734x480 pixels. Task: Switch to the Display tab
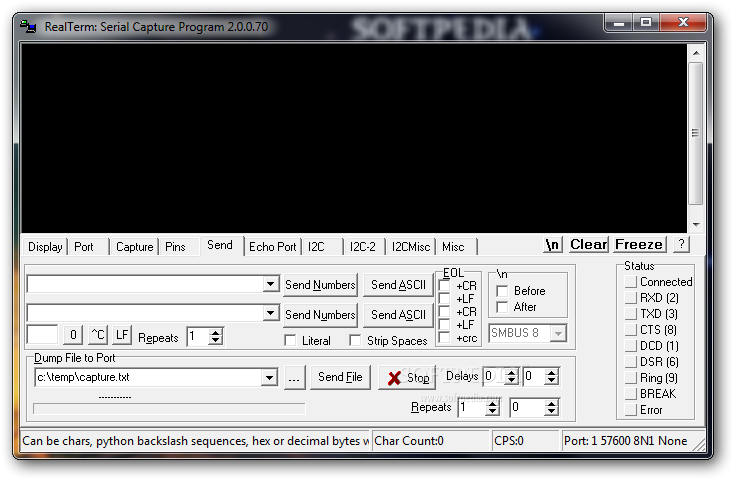[x=45, y=247]
